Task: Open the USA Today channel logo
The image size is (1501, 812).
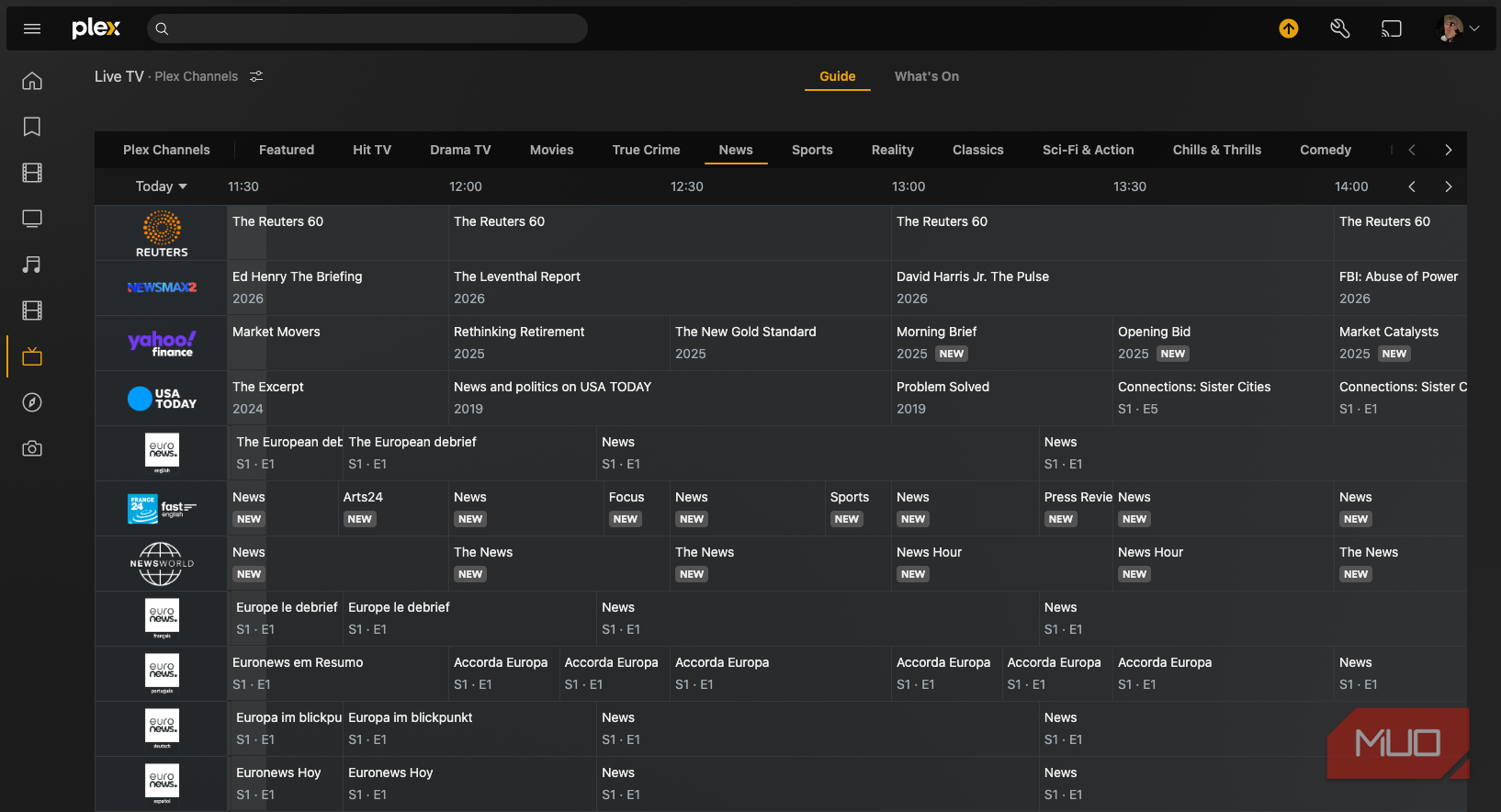Action: 162,398
